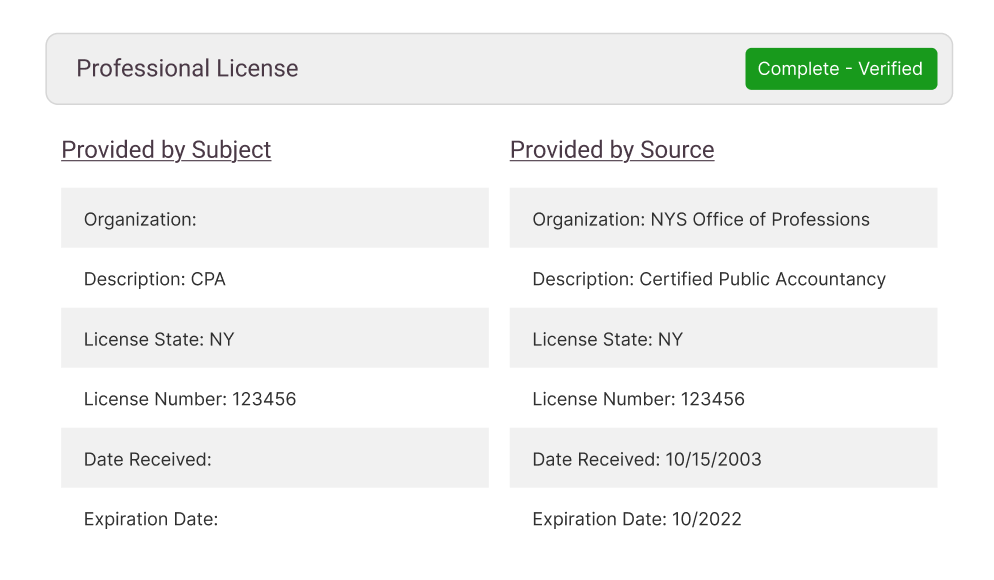Select the empty subject Organization row

click(274, 218)
